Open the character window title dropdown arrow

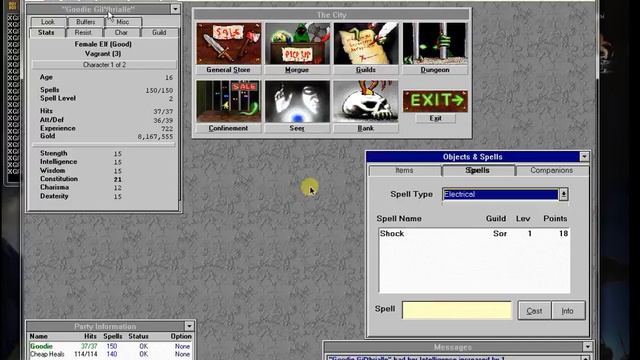[x=175, y=9]
